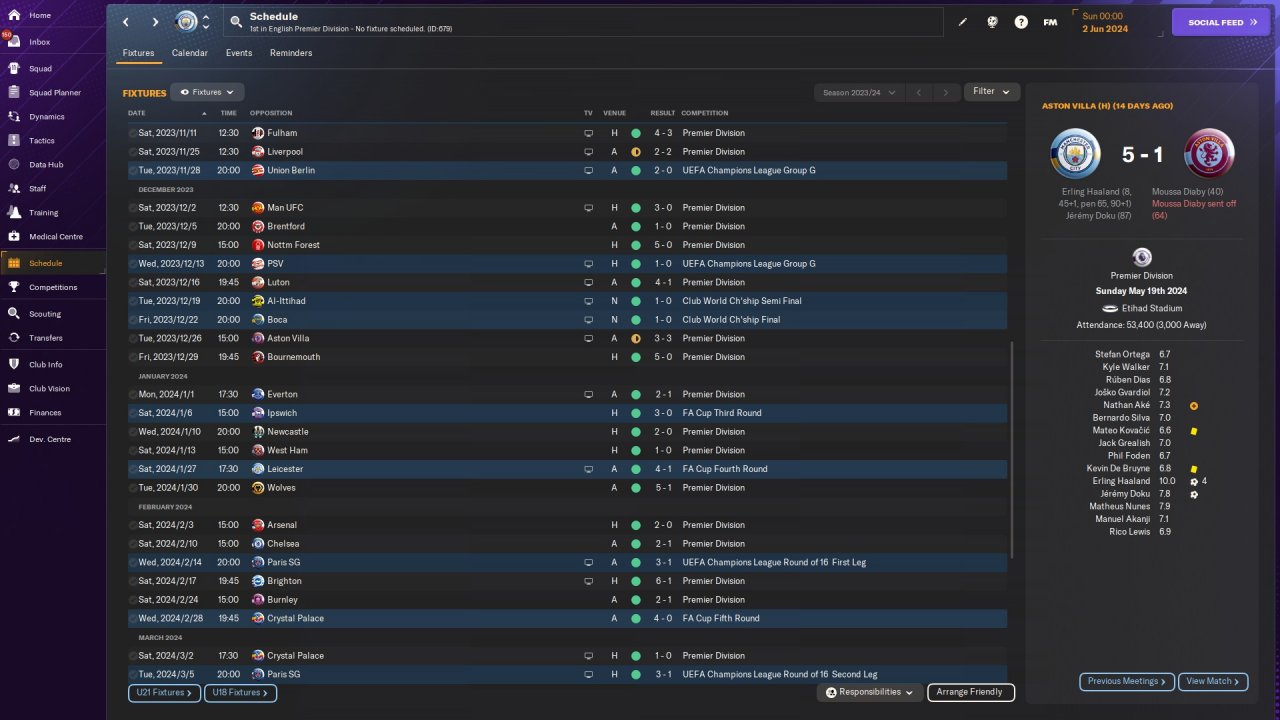Switch to the Reminders tab
Screen dimensions: 1280x720
pyautogui.click(x=291, y=53)
